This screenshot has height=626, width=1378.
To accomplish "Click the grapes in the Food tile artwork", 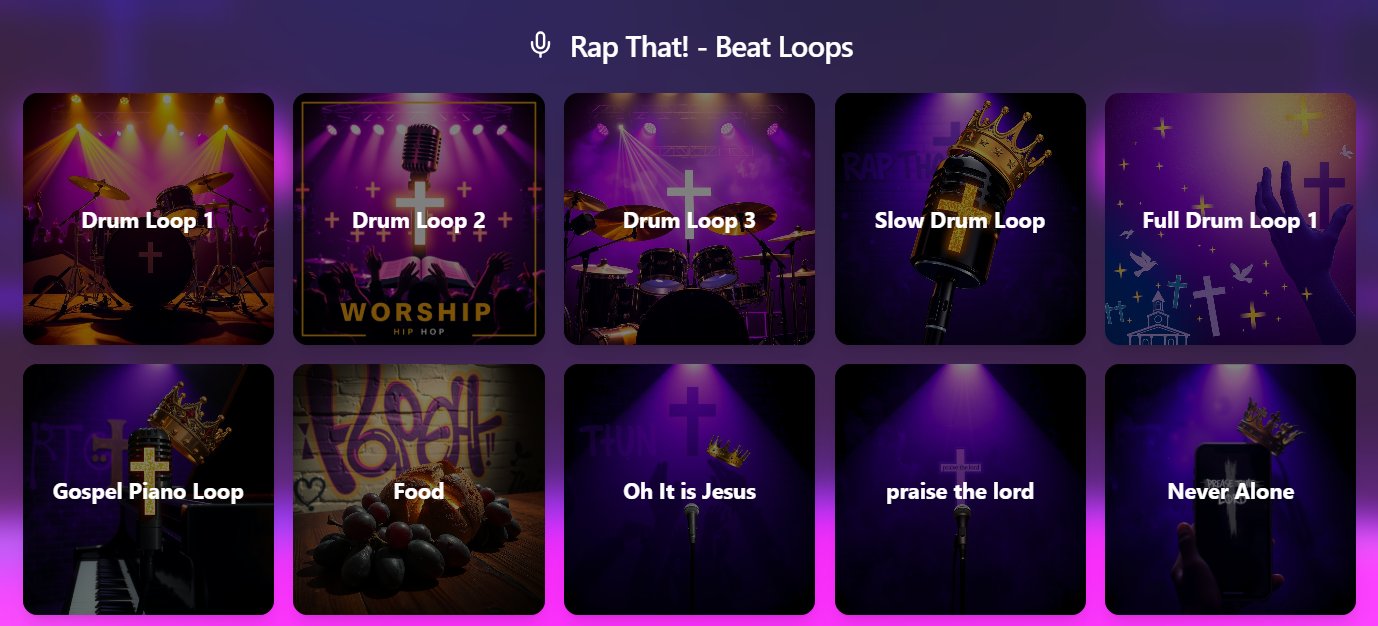I will (x=395, y=550).
